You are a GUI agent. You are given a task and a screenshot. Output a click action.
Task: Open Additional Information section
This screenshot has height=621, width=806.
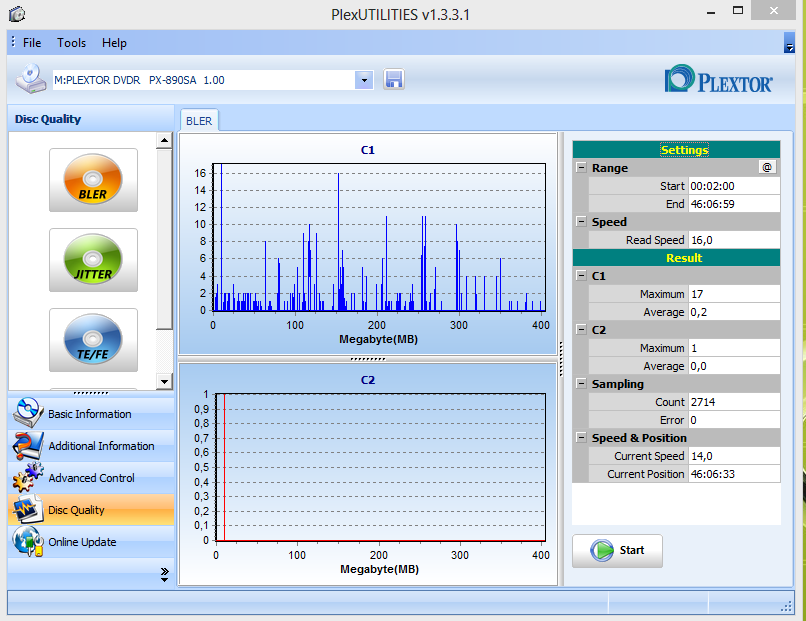(91, 446)
